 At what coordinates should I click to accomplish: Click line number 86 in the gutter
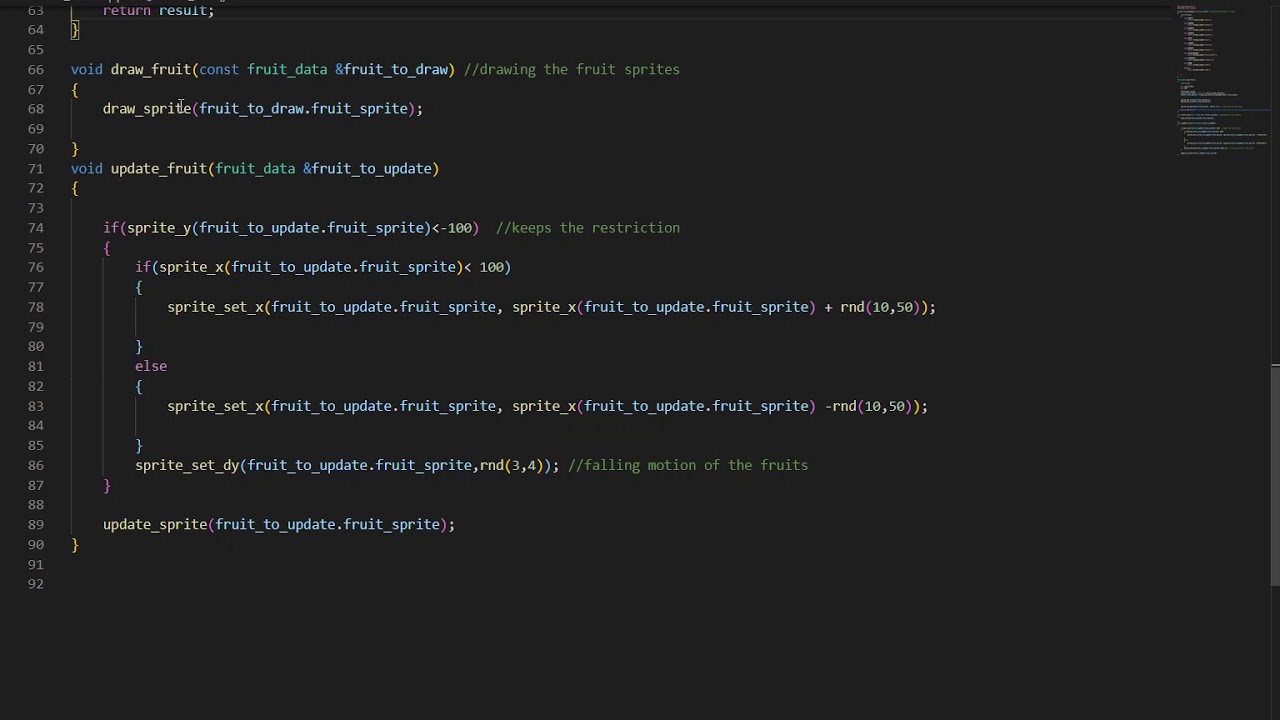(35, 465)
